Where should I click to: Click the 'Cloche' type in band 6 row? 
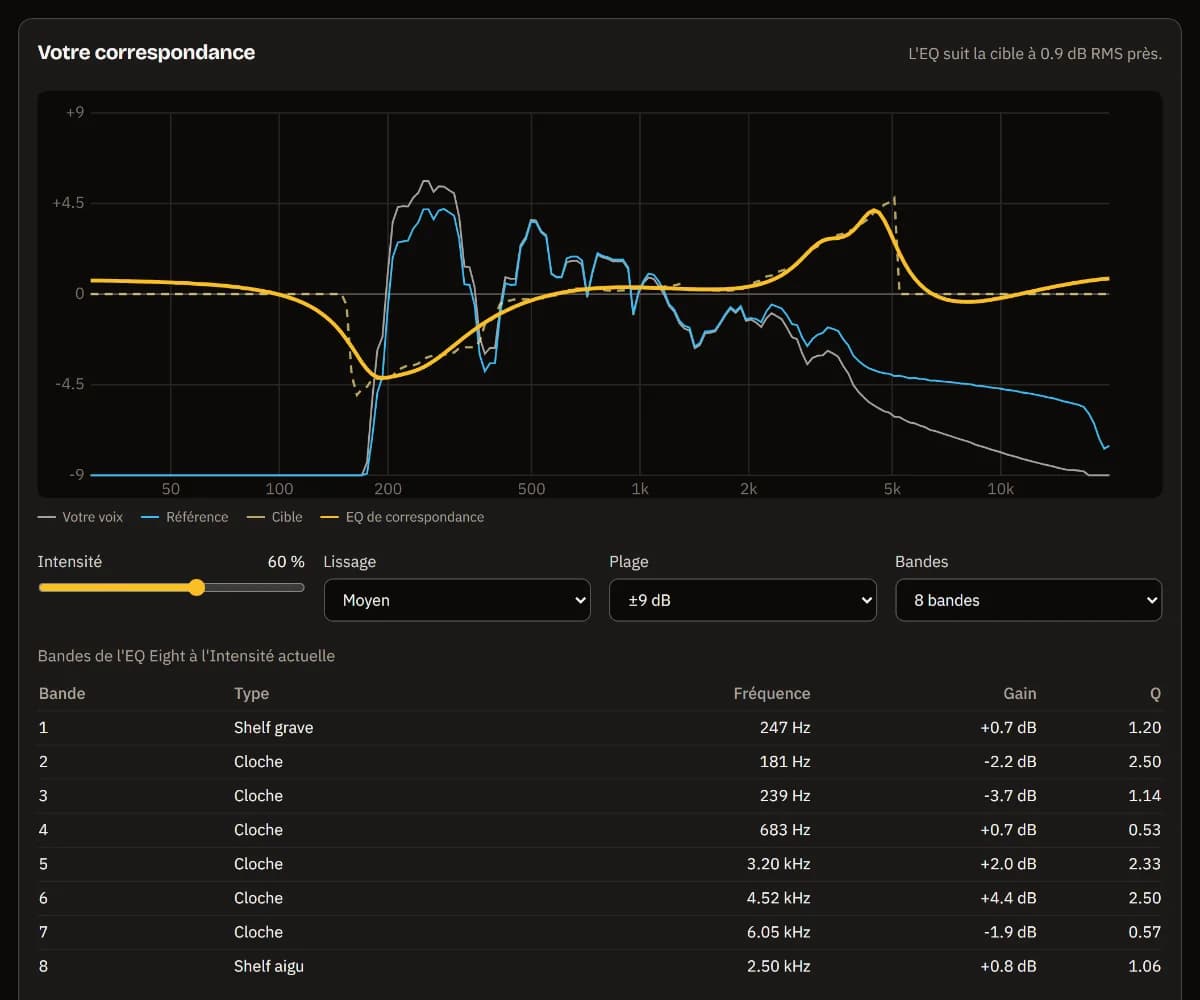click(258, 897)
